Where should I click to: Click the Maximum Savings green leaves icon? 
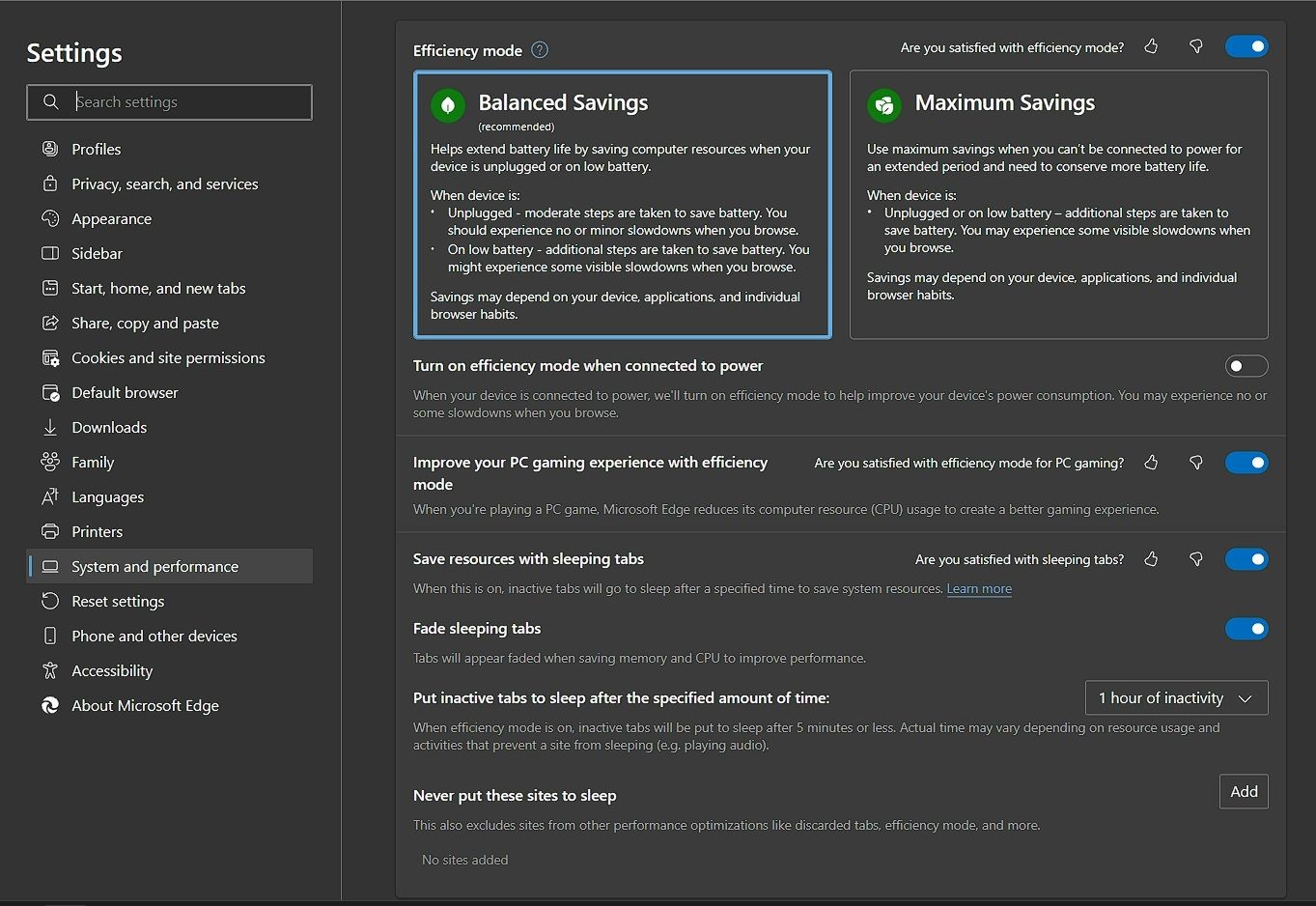[x=884, y=105]
